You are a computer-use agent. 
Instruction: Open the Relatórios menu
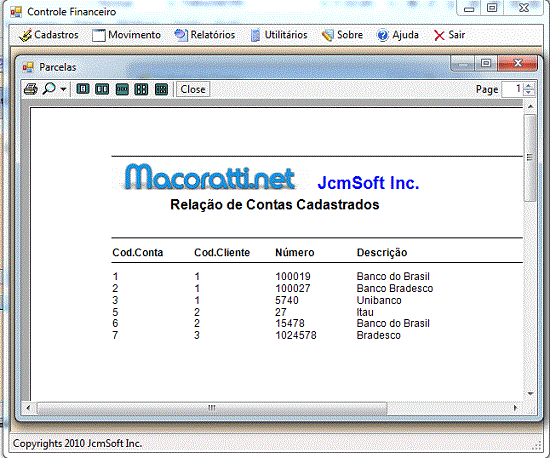click(x=205, y=35)
